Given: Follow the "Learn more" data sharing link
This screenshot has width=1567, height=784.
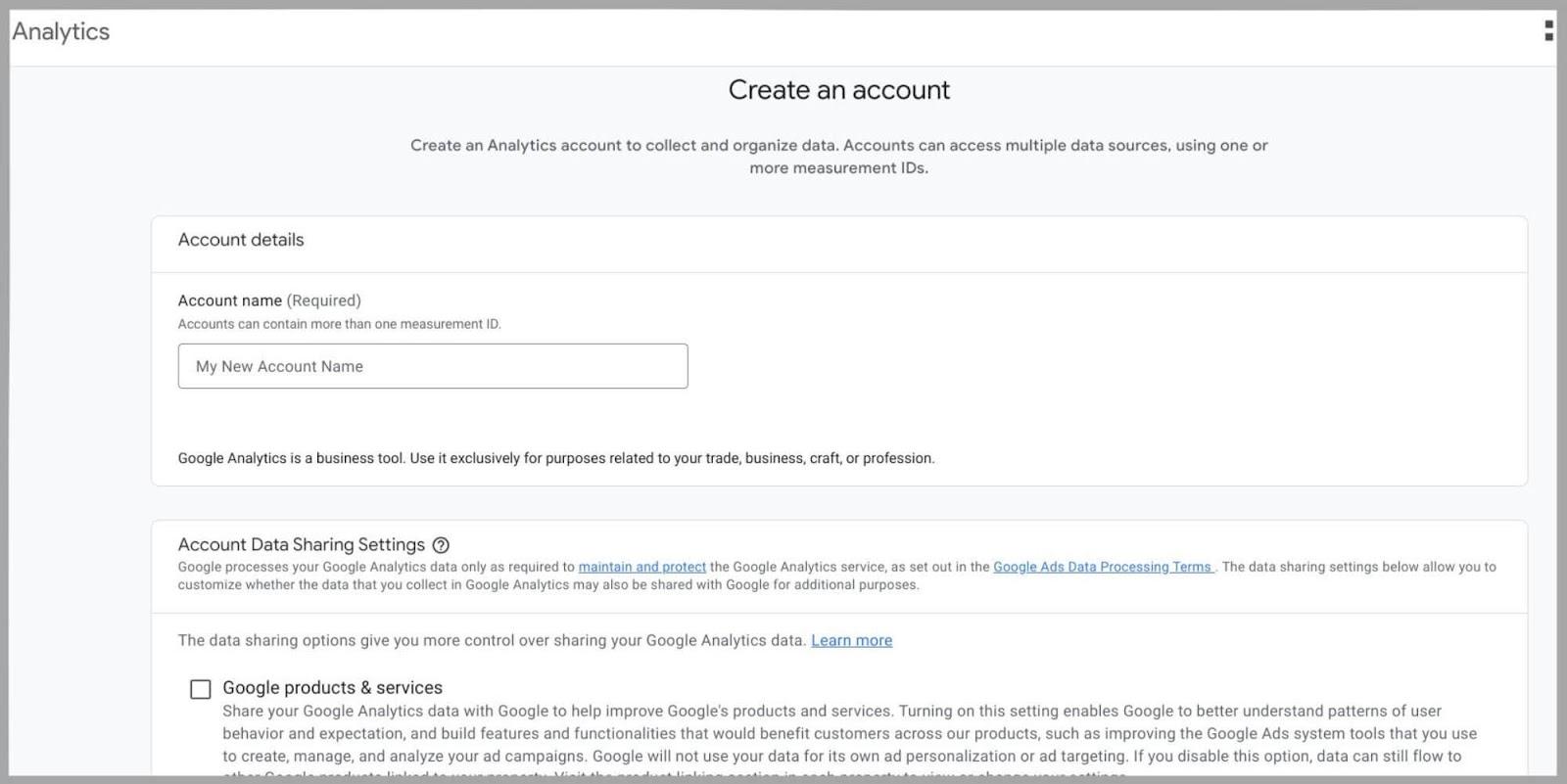Looking at the screenshot, I should (851, 640).
